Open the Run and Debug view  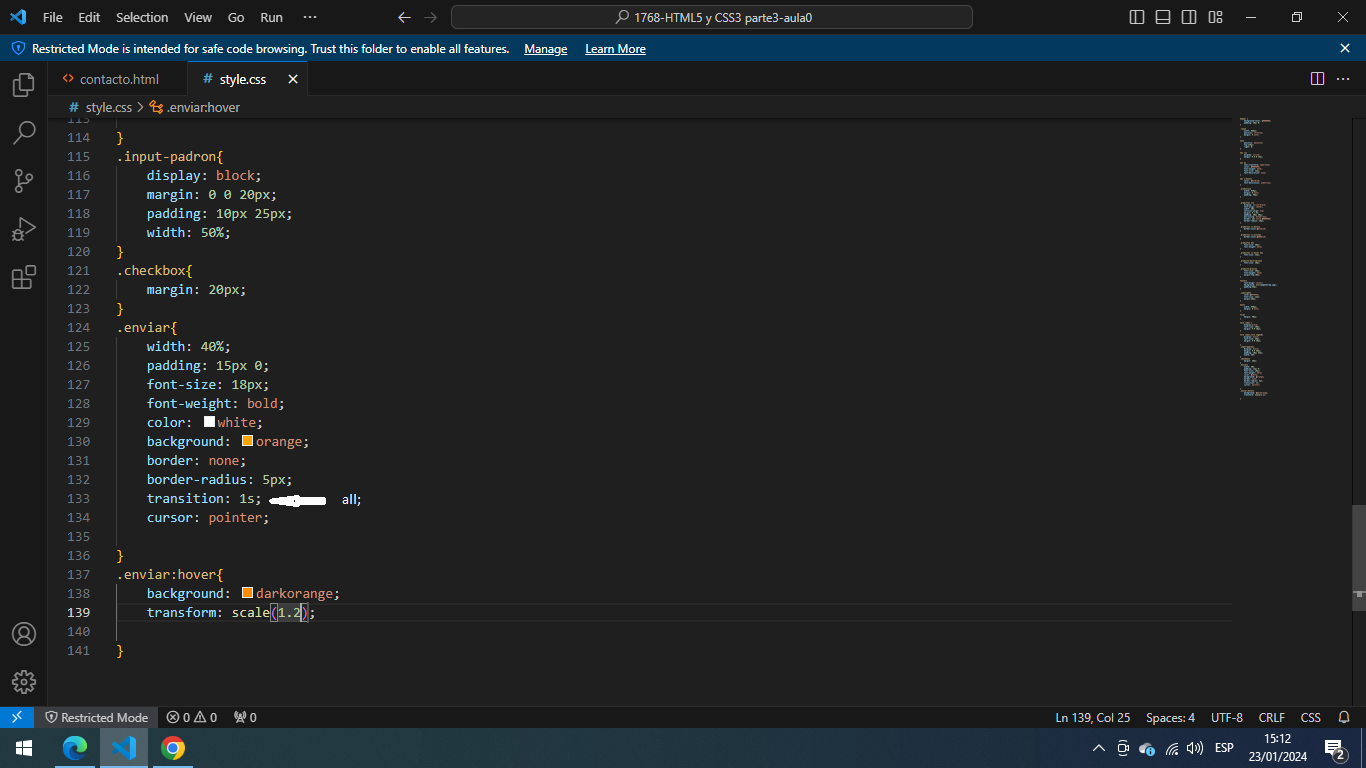(24, 229)
